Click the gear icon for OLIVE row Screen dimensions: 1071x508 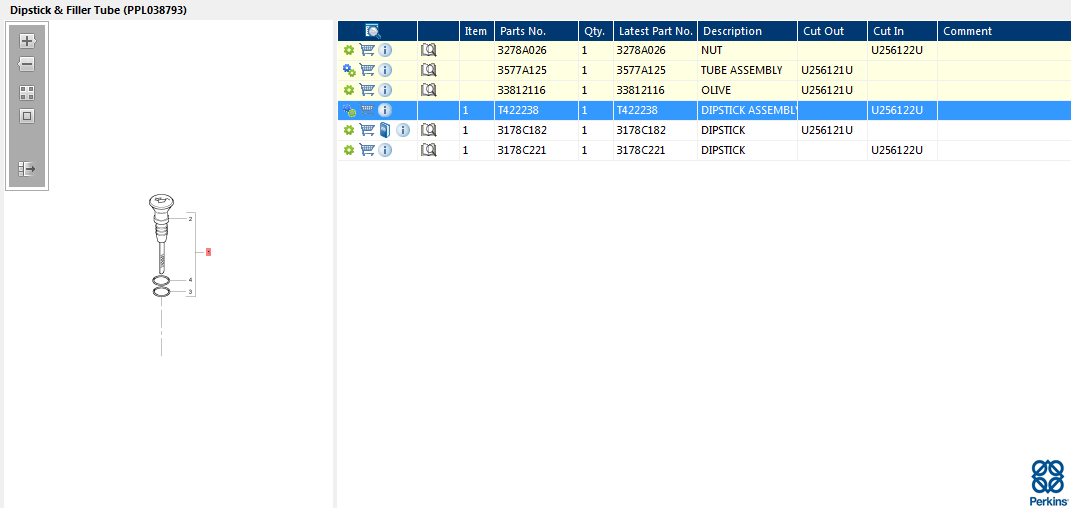click(349, 90)
